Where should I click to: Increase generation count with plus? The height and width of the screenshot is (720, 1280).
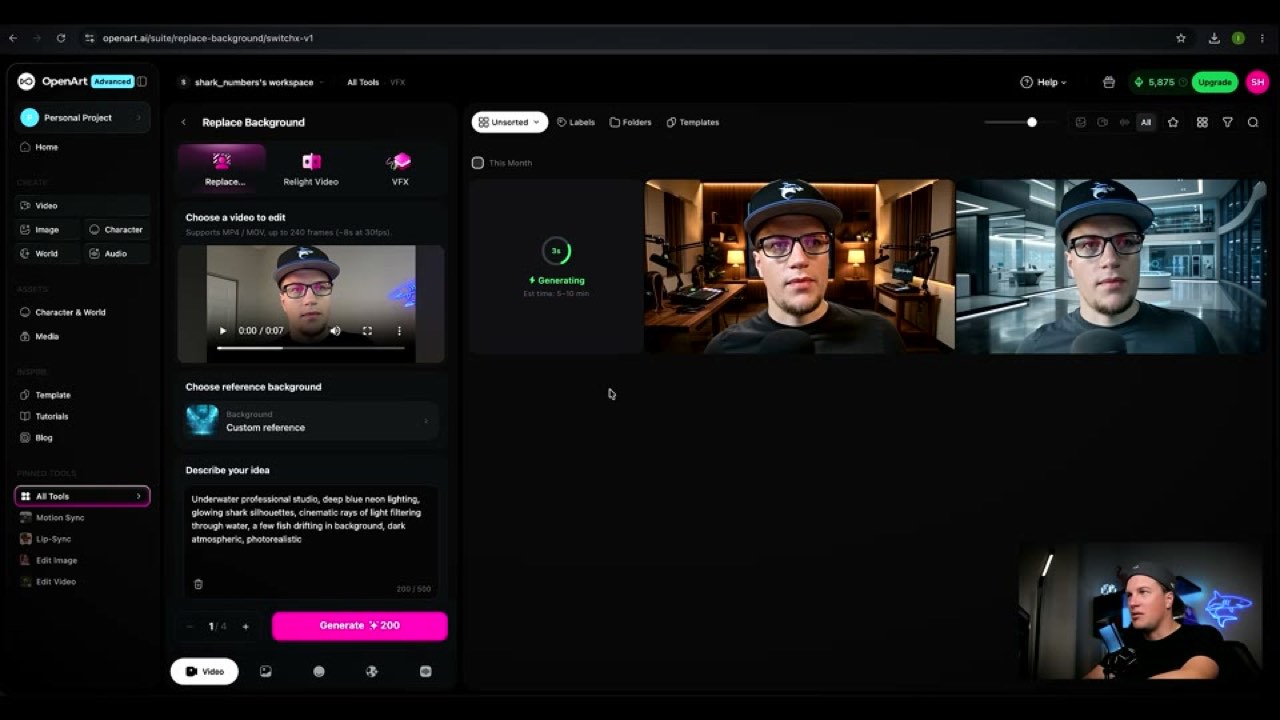[245, 627]
